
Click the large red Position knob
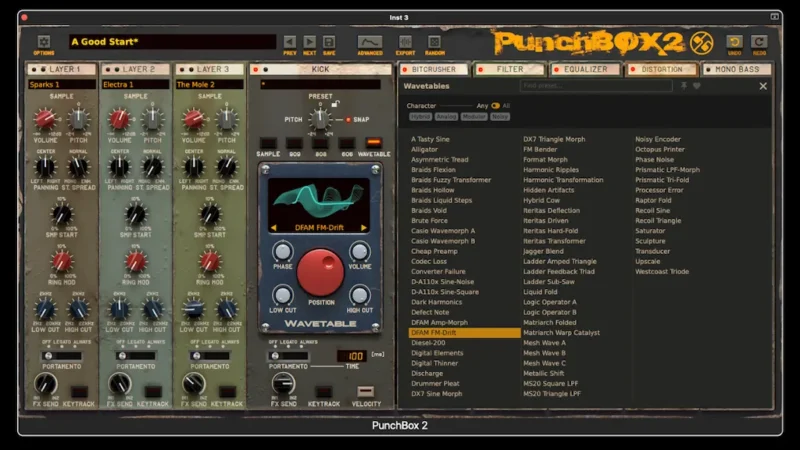(x=320, y=272)
